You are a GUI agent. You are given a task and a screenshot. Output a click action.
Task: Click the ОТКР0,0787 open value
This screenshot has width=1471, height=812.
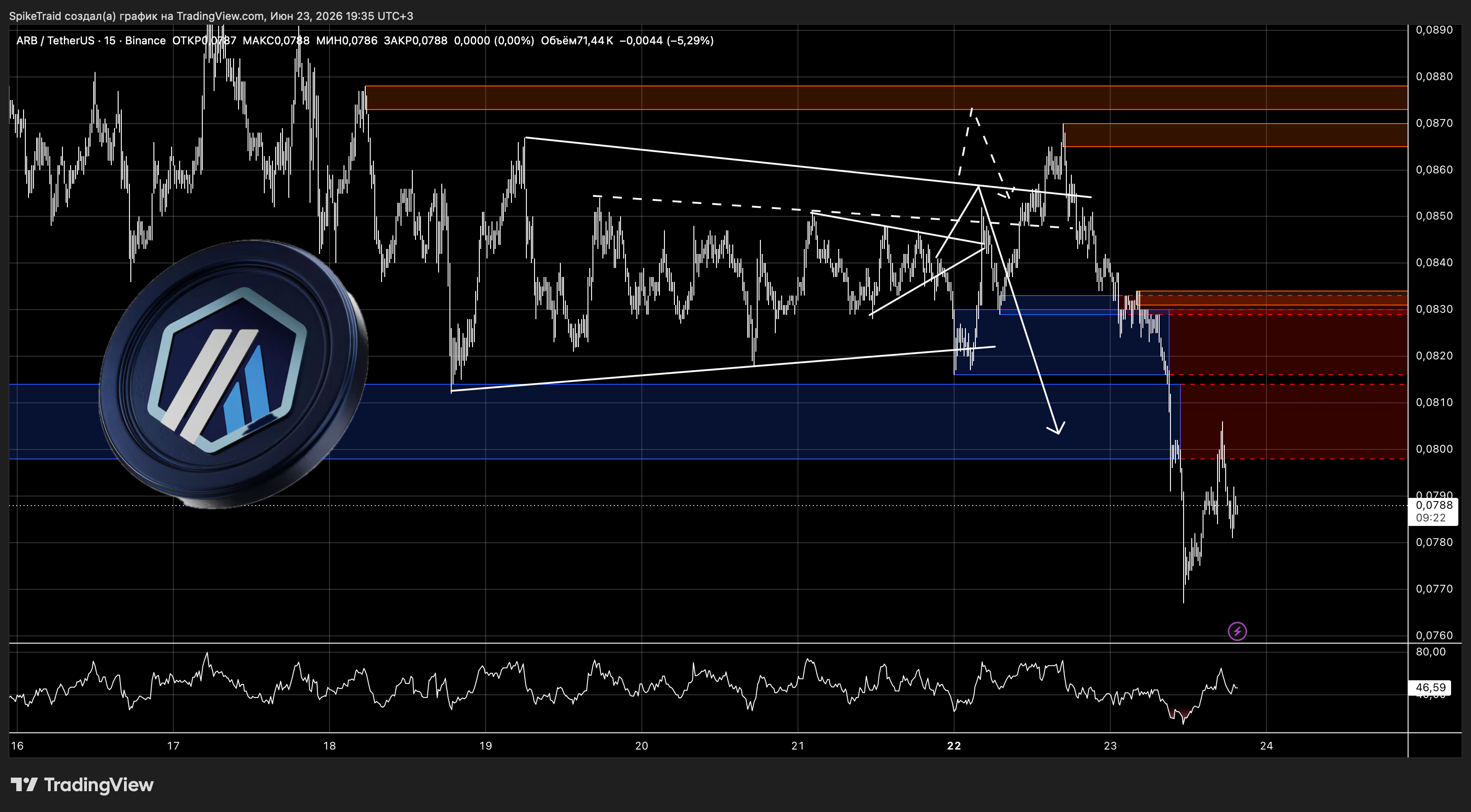click(x=204, y=41)
